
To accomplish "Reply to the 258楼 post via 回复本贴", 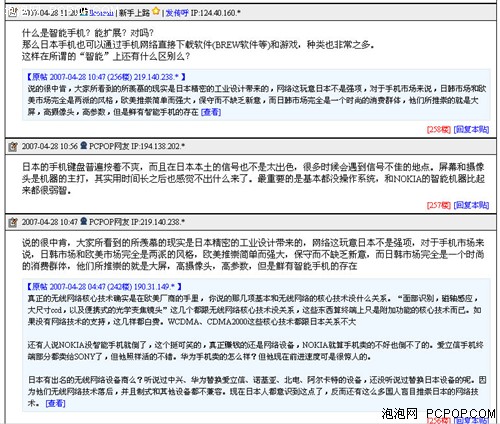I will (471, 129).
